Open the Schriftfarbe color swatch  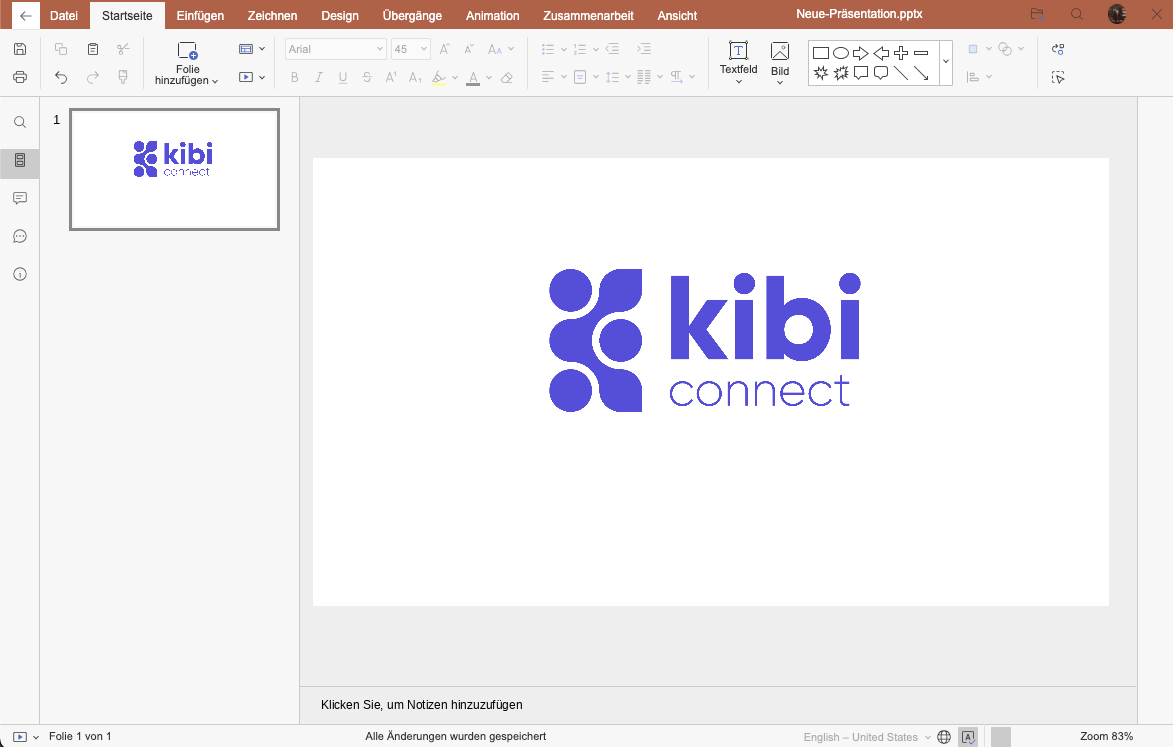(x=473, y=76)
